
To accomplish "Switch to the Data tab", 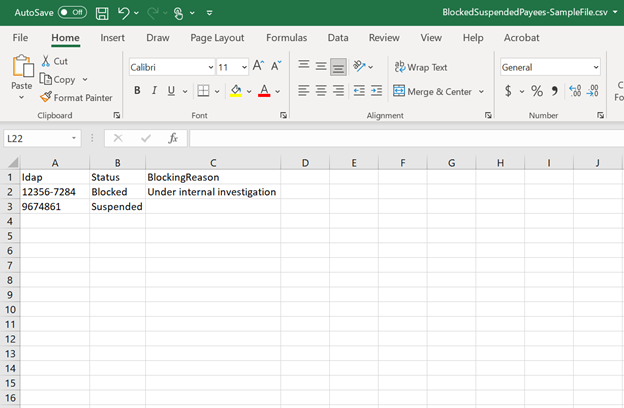I will [338, 38].
